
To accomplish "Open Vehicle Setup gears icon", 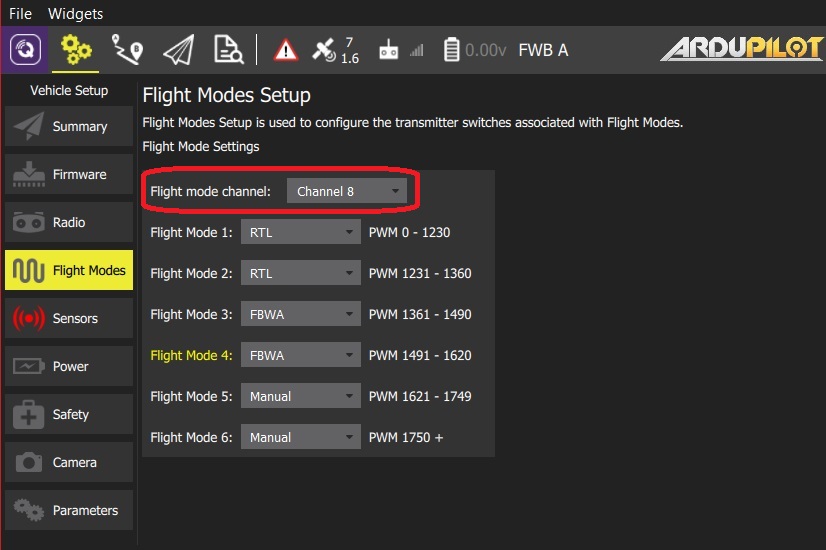I will [76, 50].
